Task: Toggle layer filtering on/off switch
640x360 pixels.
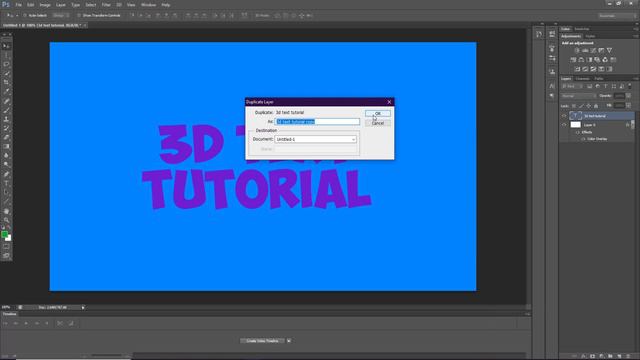Action: pyautogui.click(x=630, y=86)
